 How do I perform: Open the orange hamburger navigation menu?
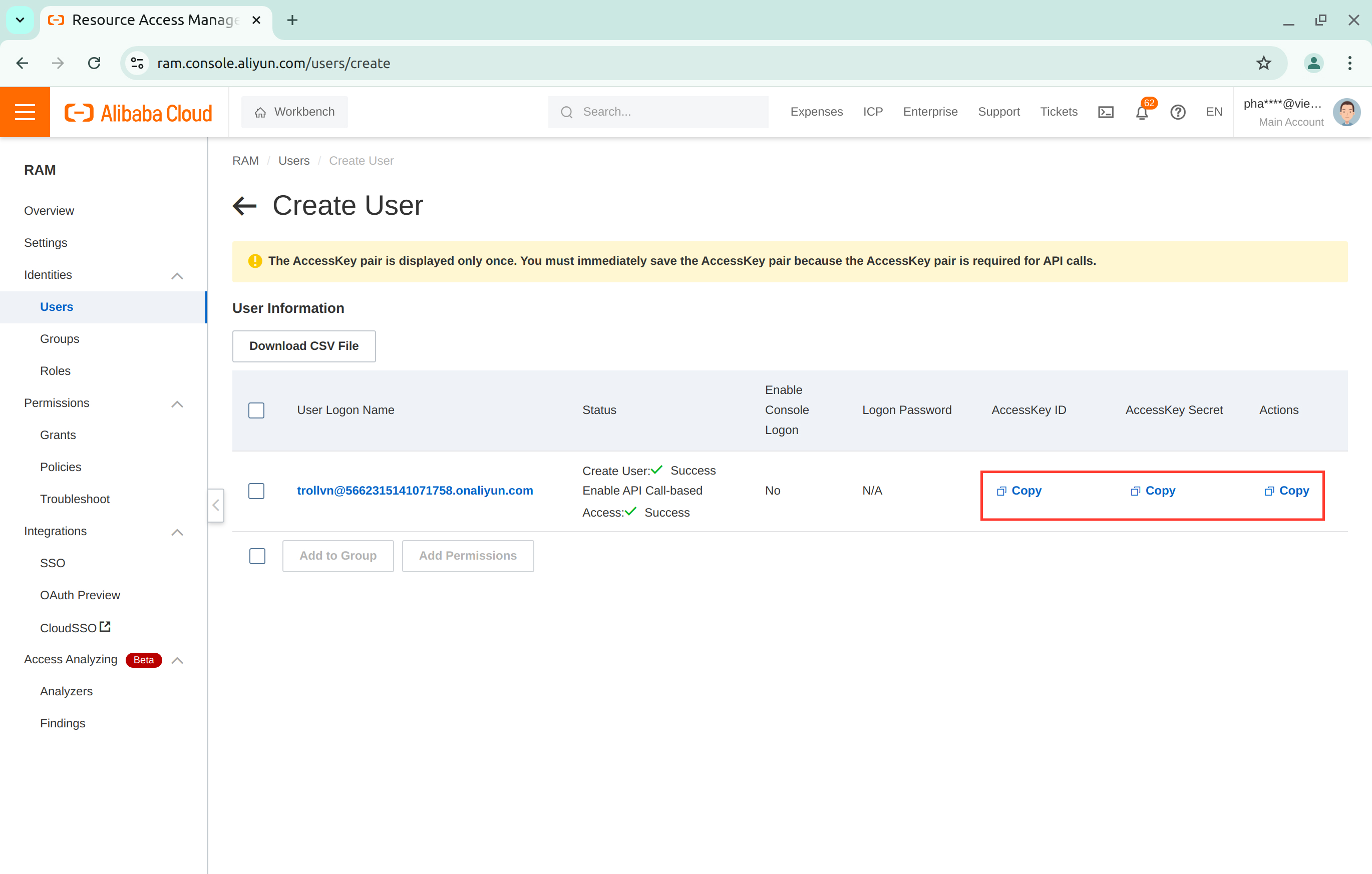pos(25,112)
